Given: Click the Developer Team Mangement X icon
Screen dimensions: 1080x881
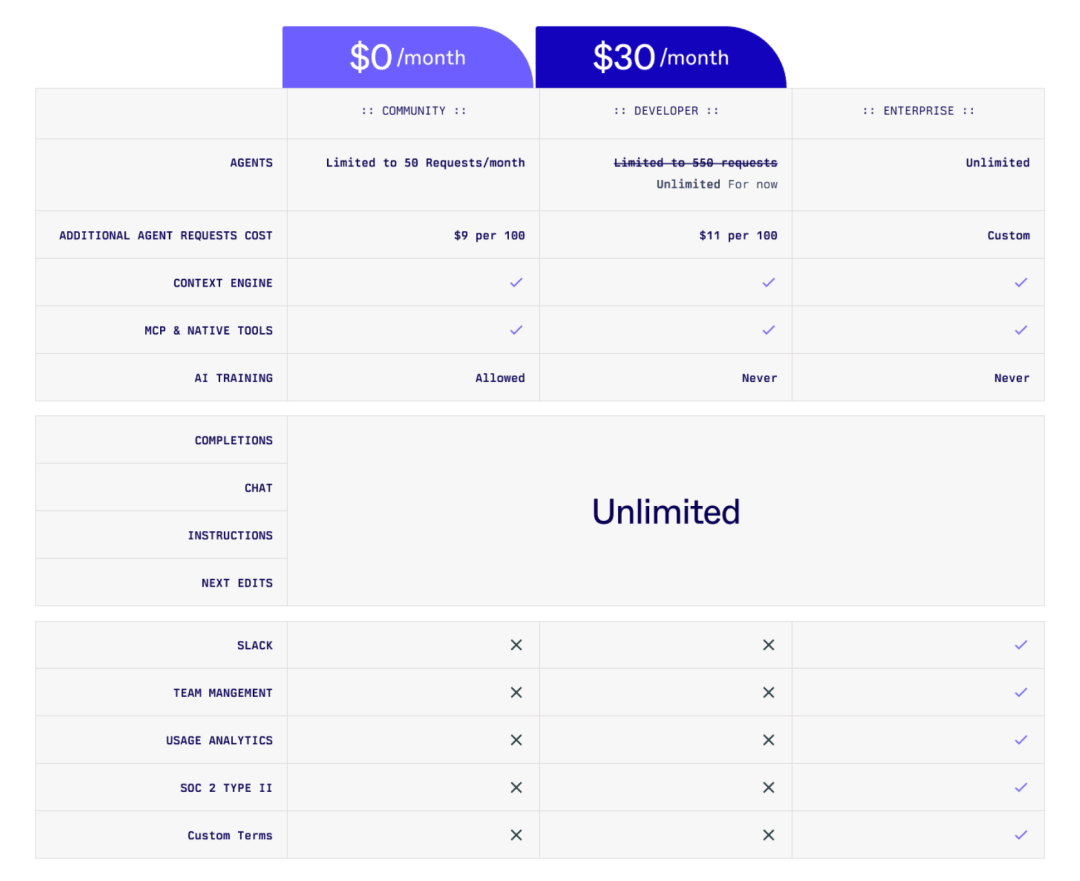Looking at the screenshot, I should point(768,692).
